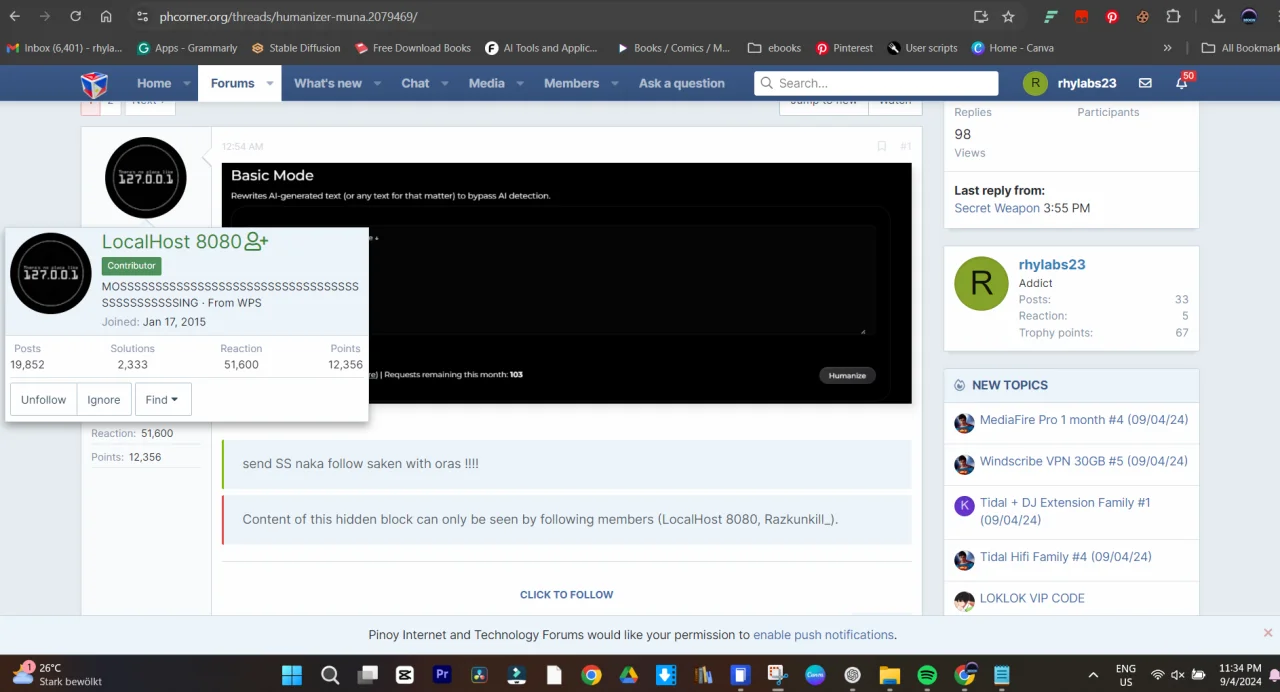
Task: Open File Explorer from the taskbar
Action: coord(889,675)
